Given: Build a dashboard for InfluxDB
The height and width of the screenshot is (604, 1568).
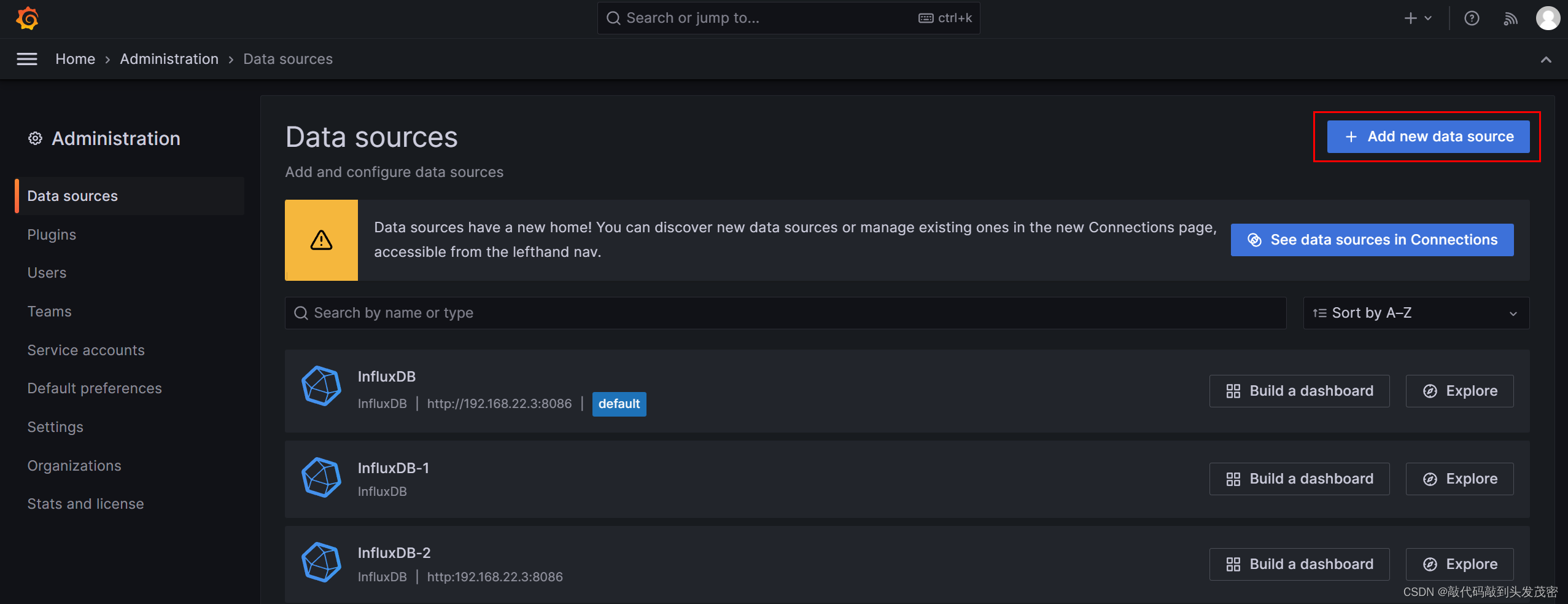Looking at the screenshot, I should (1299, 391).
